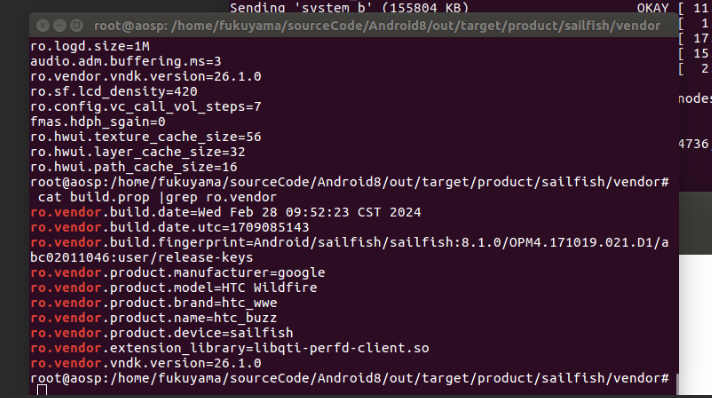Viewport: 712px width, 398px height.
Task: Click the ro.vendor.build.date line
Action: 226,212
